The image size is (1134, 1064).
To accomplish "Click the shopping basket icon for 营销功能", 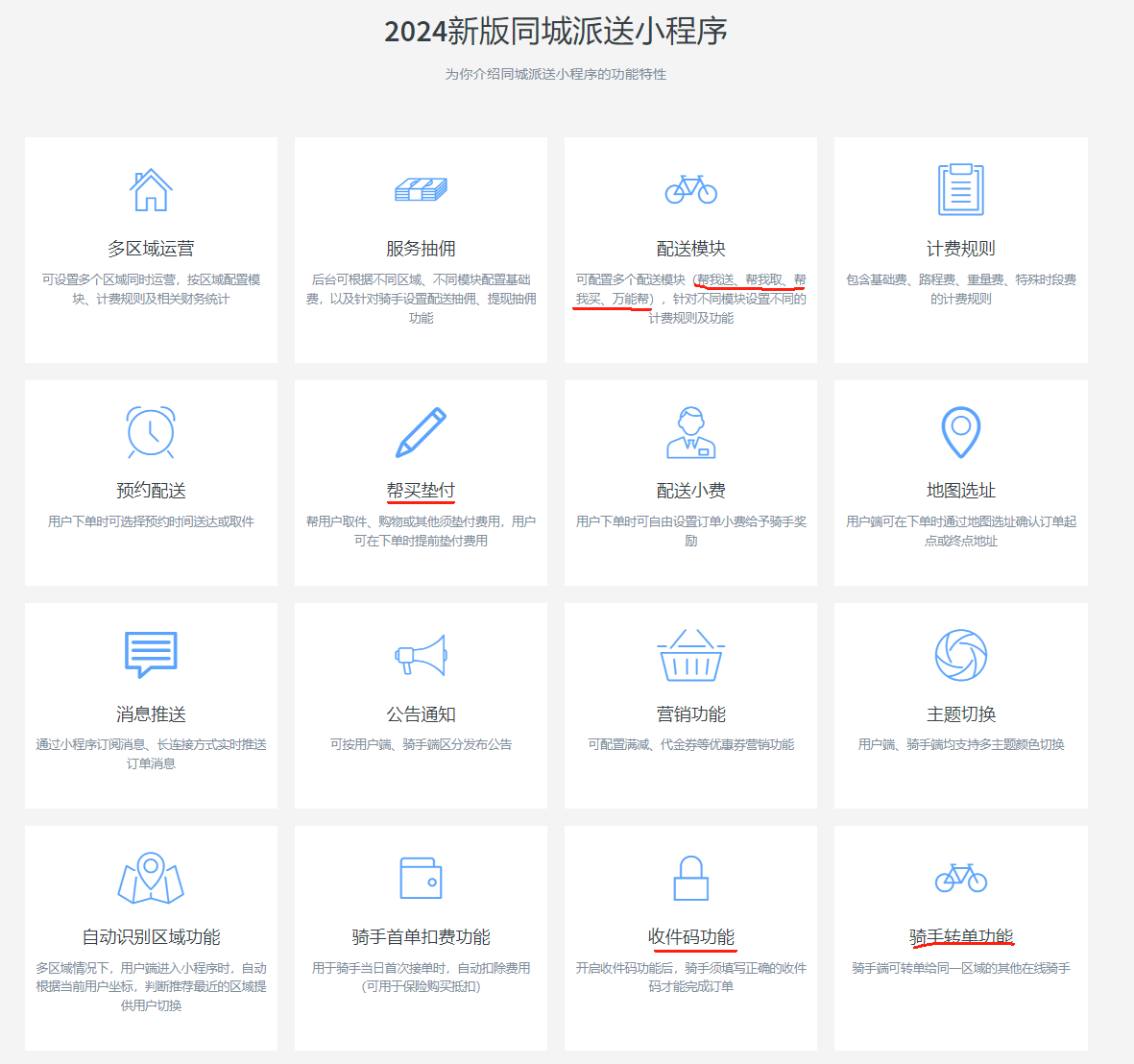I will click(690, 655).
